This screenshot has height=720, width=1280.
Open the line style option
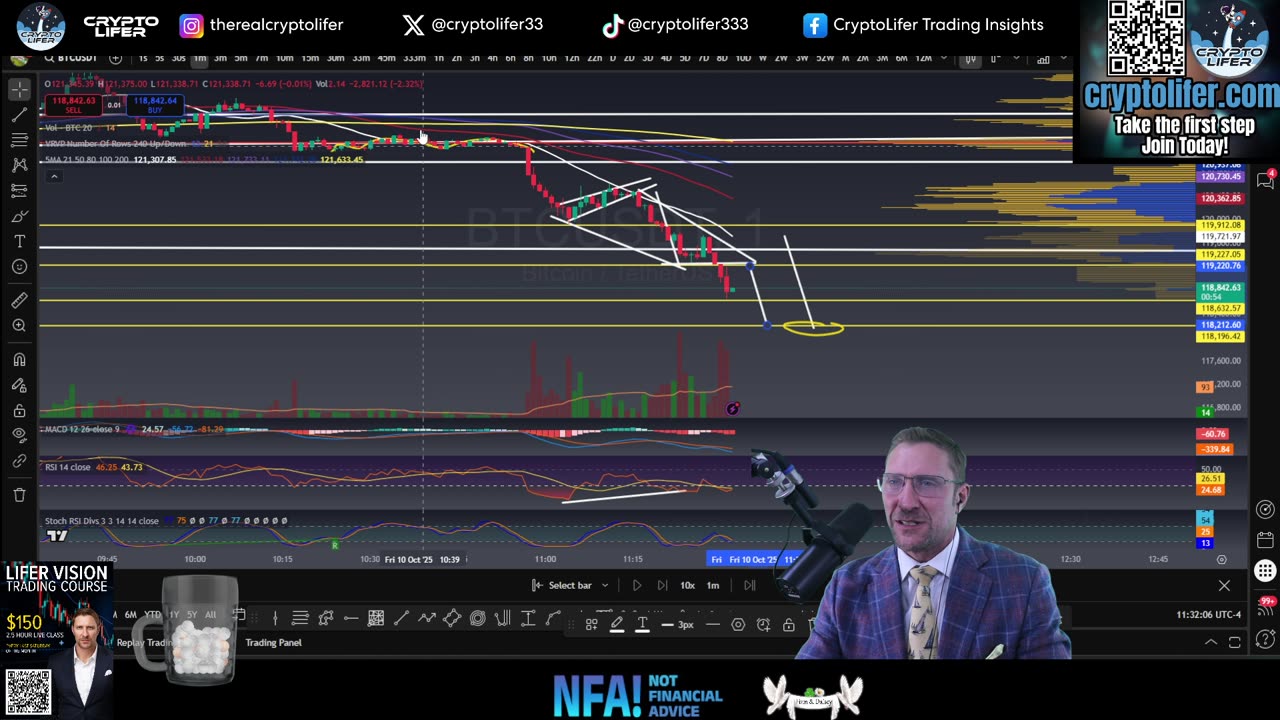coord(713,624)
